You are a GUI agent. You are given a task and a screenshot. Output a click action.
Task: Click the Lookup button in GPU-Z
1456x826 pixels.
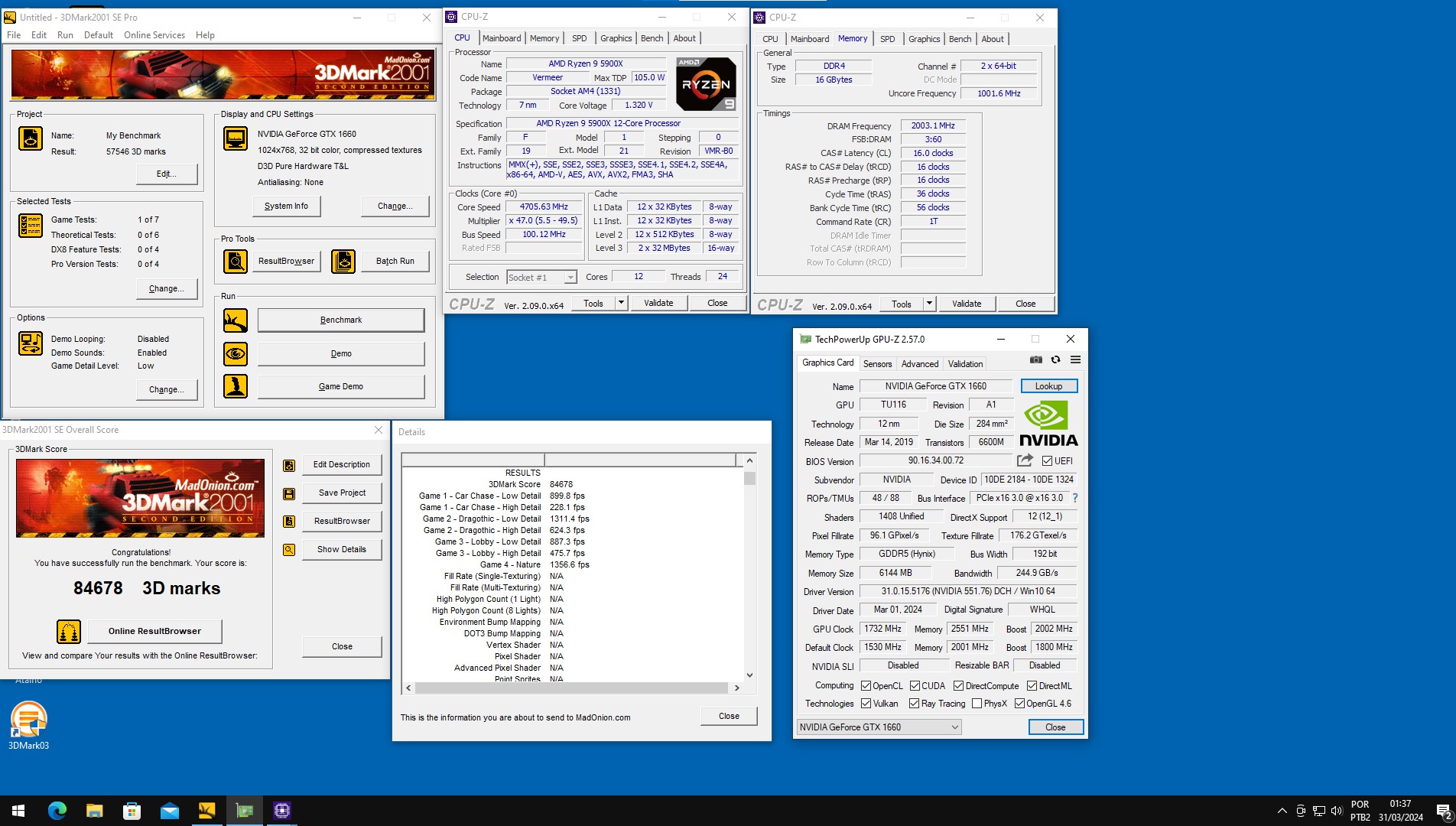pyautogui.click(x=1049, y=386)
